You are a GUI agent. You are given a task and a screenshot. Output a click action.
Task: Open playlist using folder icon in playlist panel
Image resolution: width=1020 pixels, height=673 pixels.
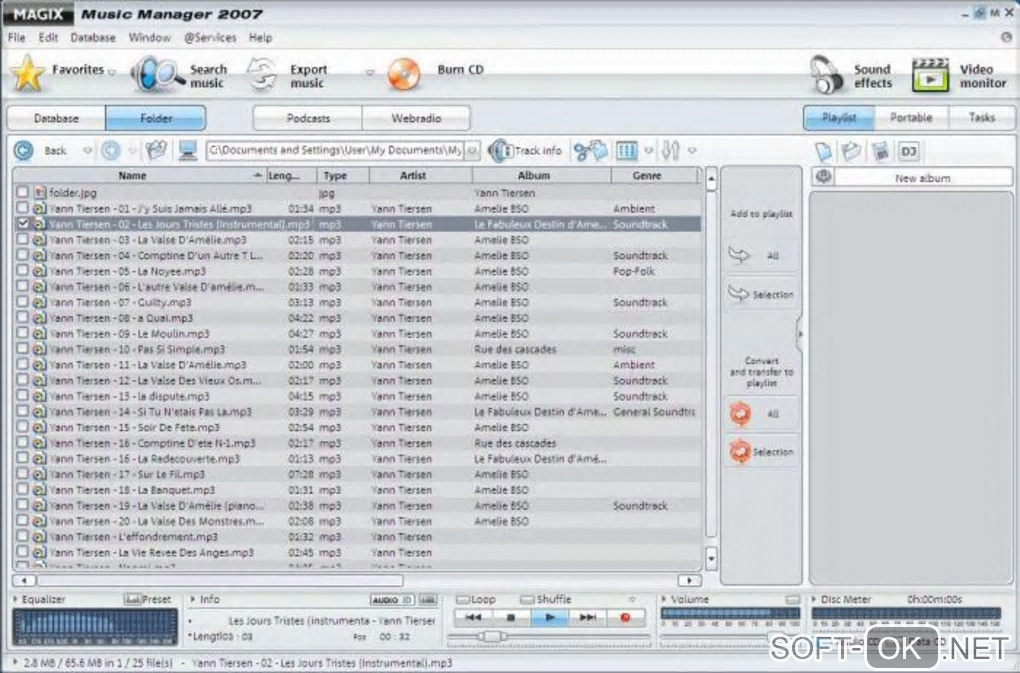click(x=851, y=152)
